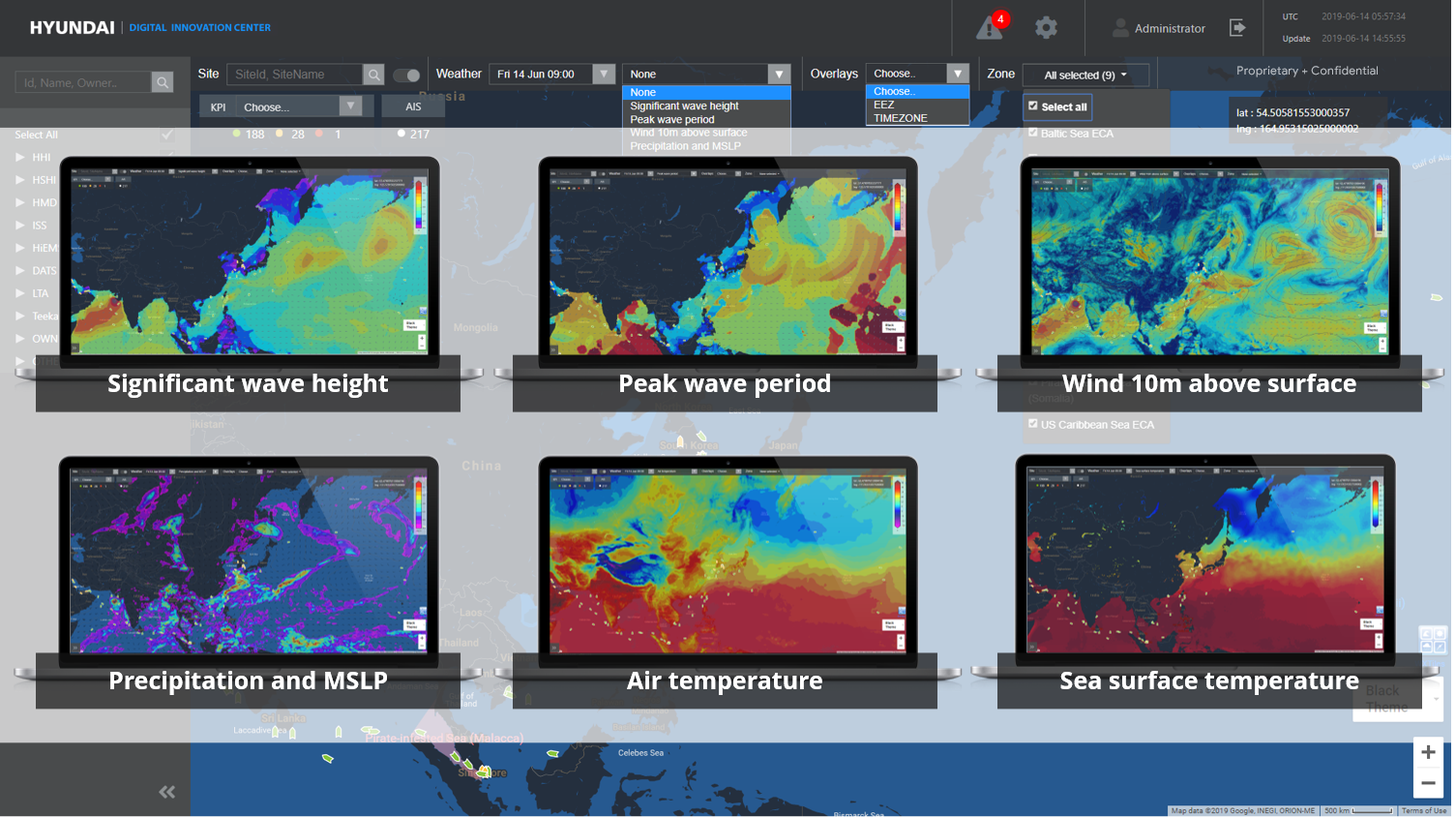Open Zone All selected (9) dropdown

pyautogui.click(x=1085, y=75)
